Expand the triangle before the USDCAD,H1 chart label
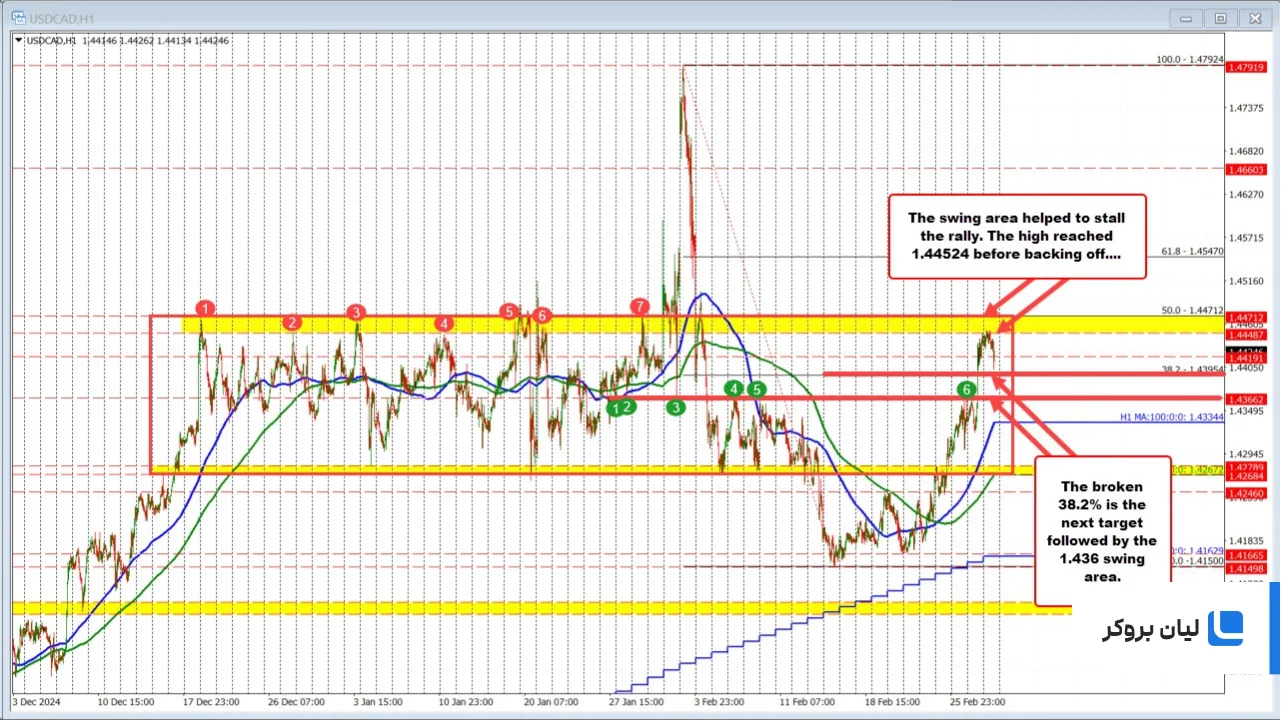Image resolution: width=1281 pixels, height=720 pixels. 18,40
